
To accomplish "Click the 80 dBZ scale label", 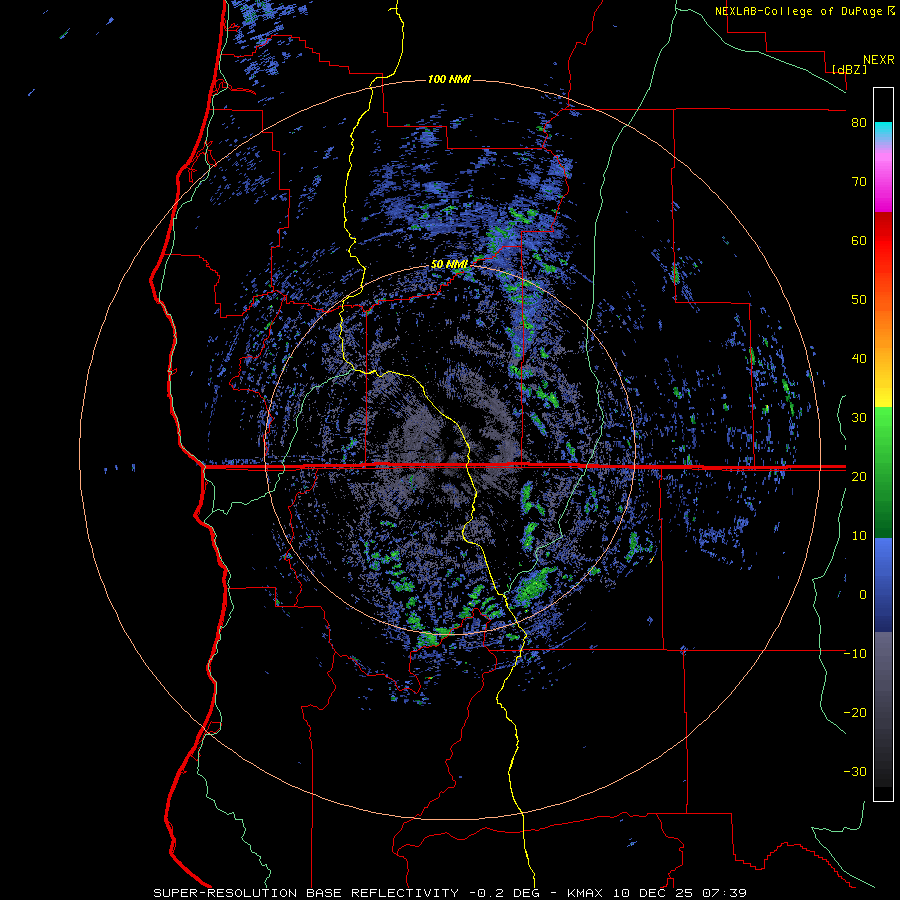I will pos(859,123).
